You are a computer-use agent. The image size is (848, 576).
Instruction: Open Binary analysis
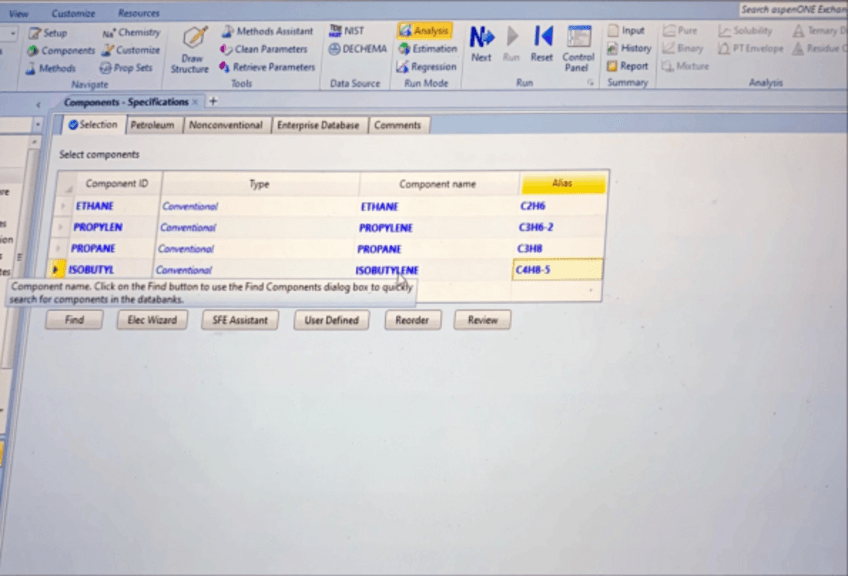coord(683,49)
